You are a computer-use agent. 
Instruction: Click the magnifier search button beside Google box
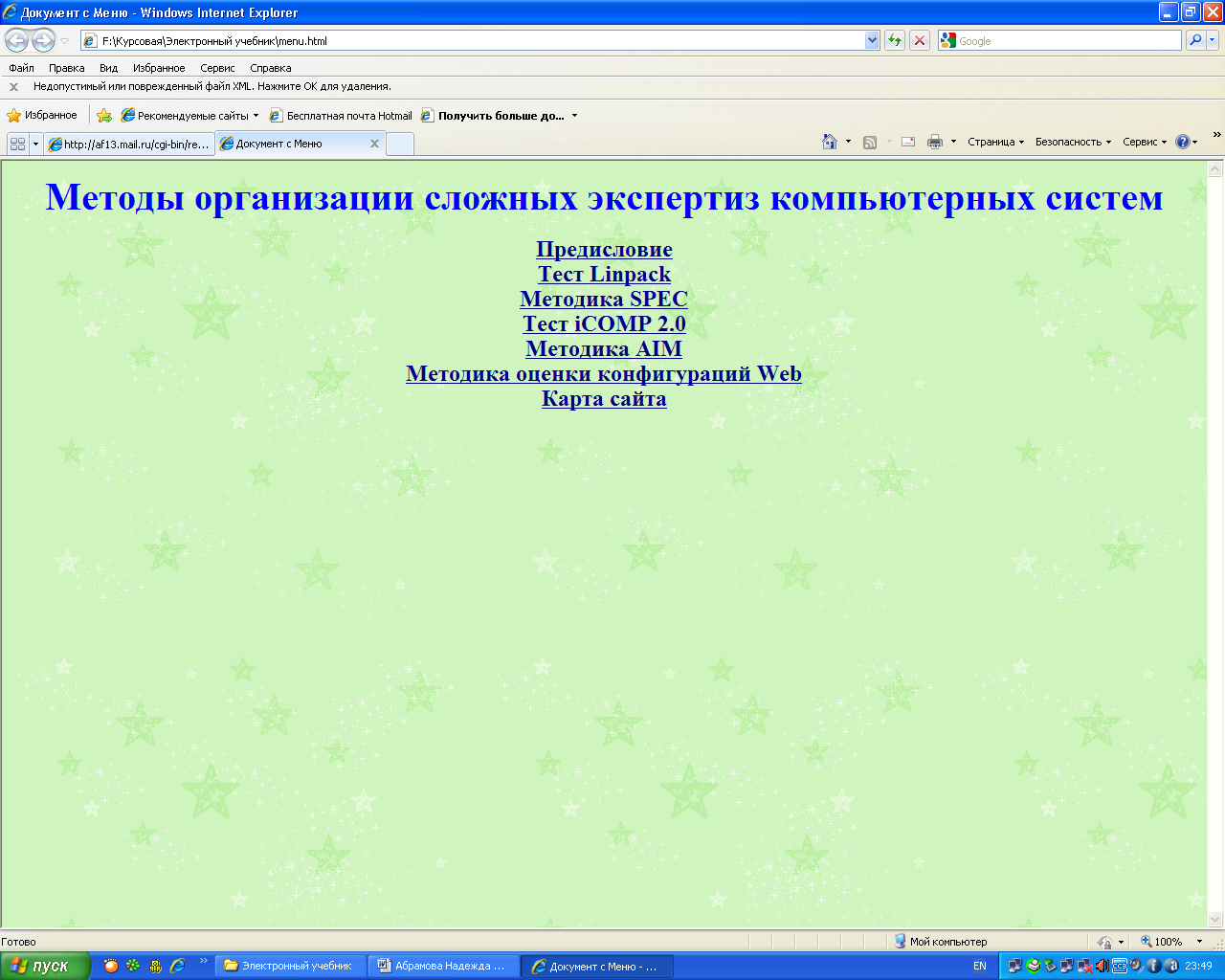click(1195, 40)
